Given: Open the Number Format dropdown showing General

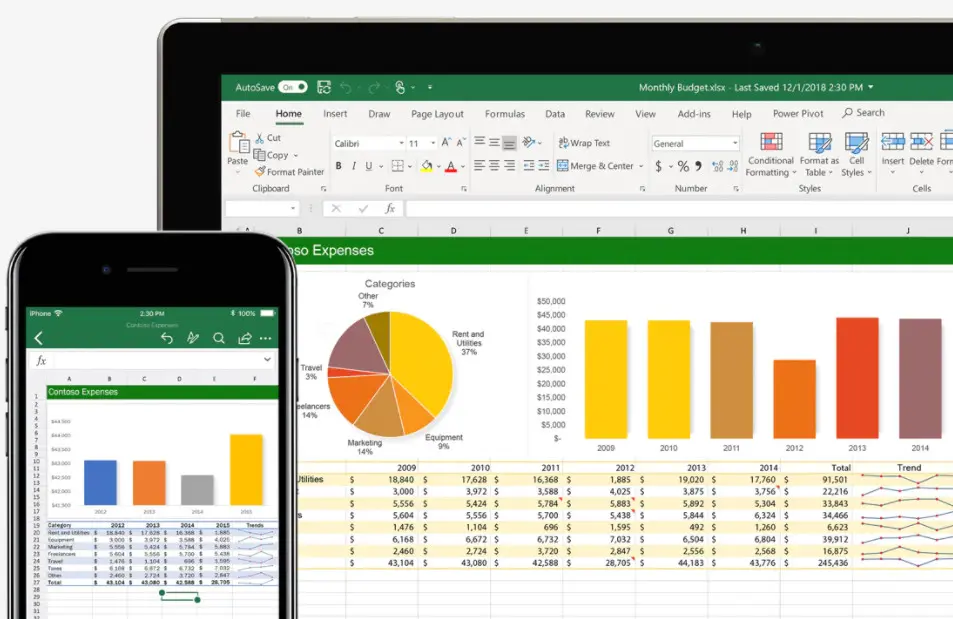Looking at the screenshot, I should click(x=695, y=143).
